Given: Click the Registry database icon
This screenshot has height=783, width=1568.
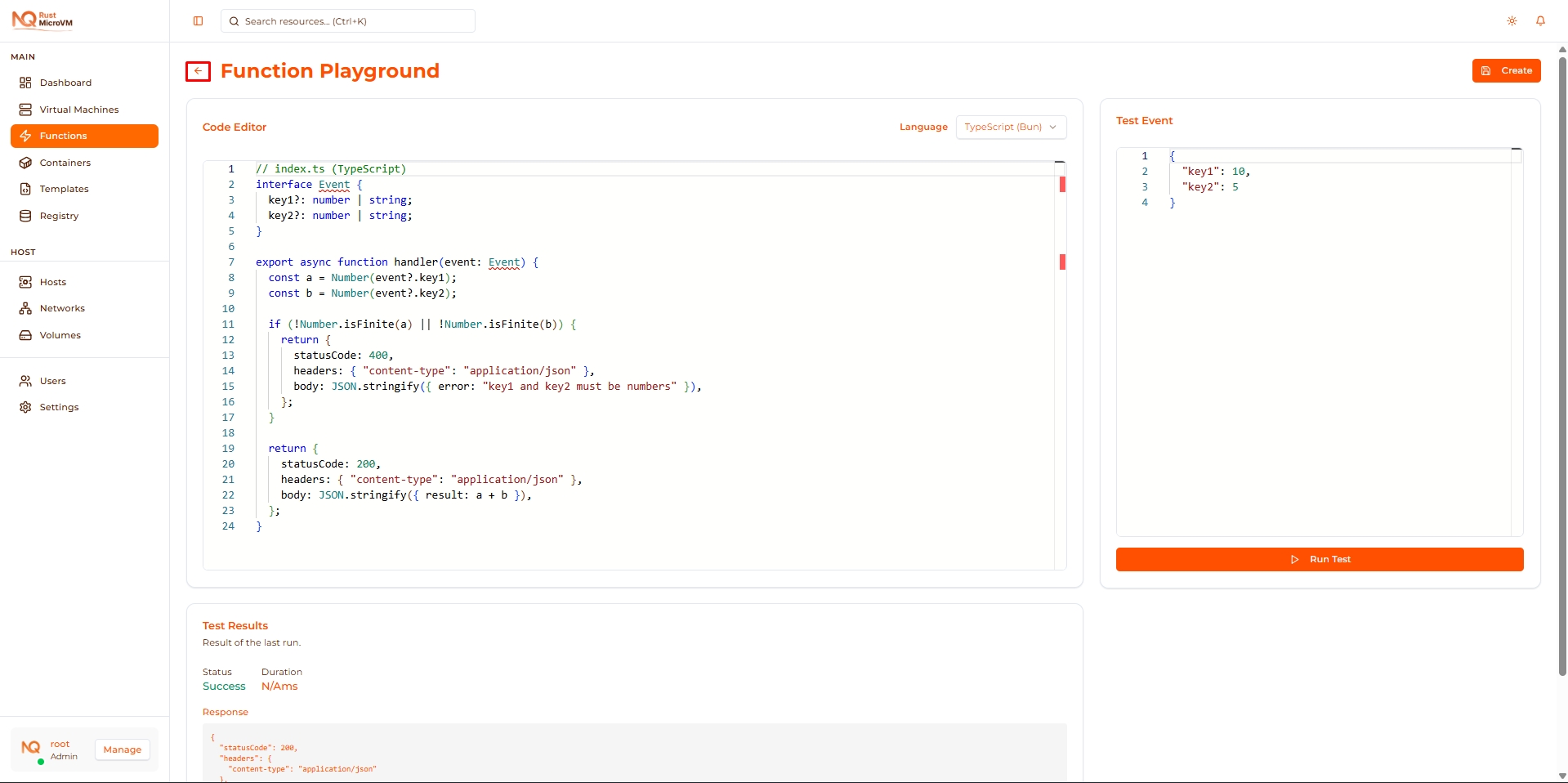Looking at the screenshot, I should coord(25,216).
